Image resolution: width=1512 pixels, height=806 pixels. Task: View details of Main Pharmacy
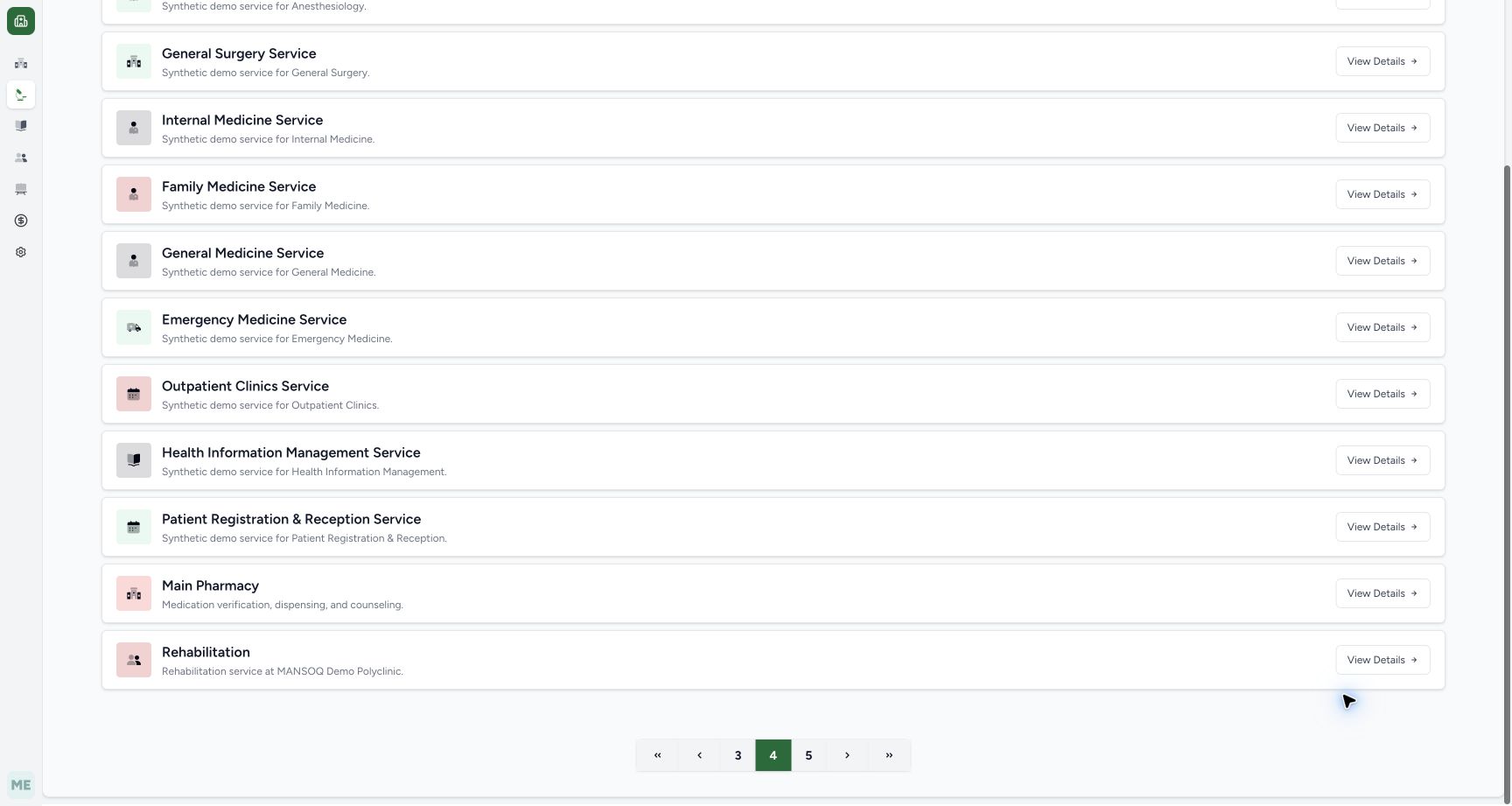pyautogui.click(x=1382, y=593)
